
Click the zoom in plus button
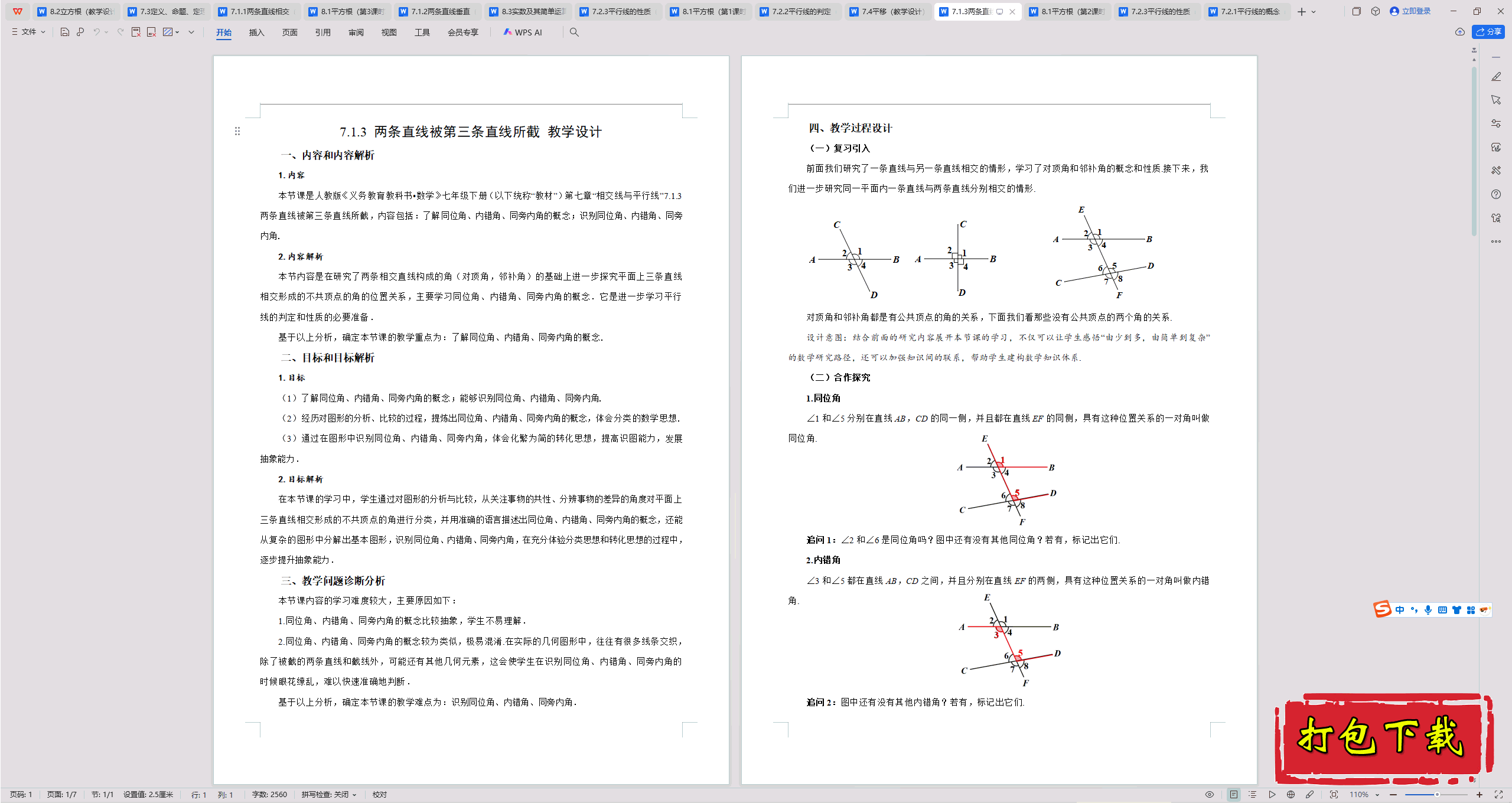tap(1480, 795)
